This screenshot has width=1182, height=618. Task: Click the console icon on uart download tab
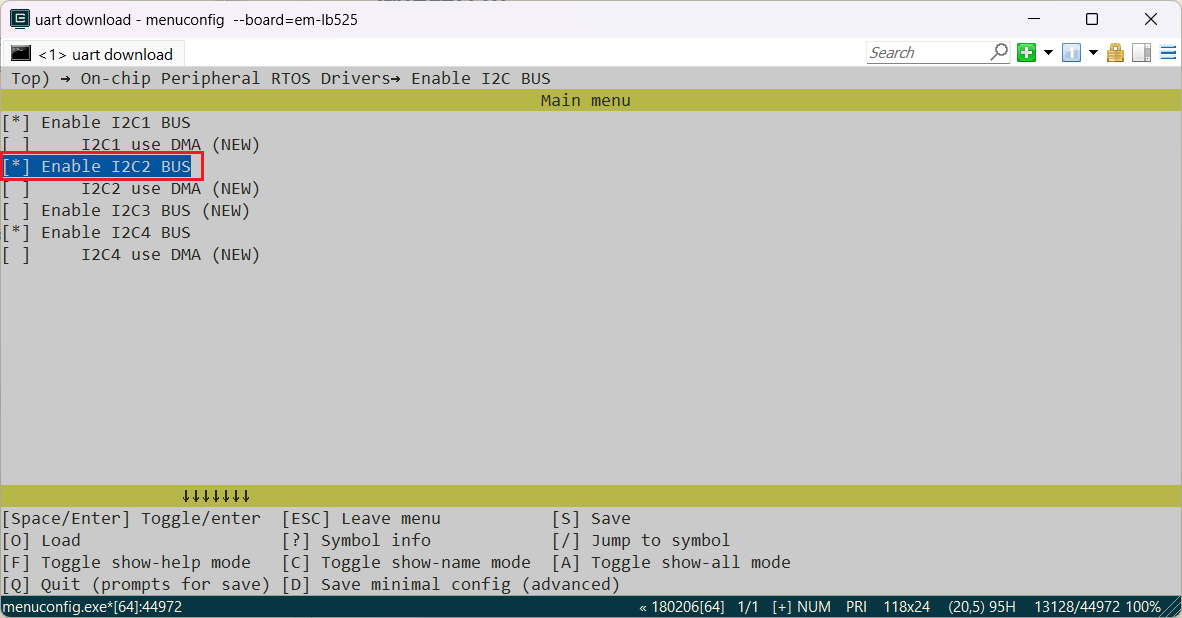tap(21, 54)
